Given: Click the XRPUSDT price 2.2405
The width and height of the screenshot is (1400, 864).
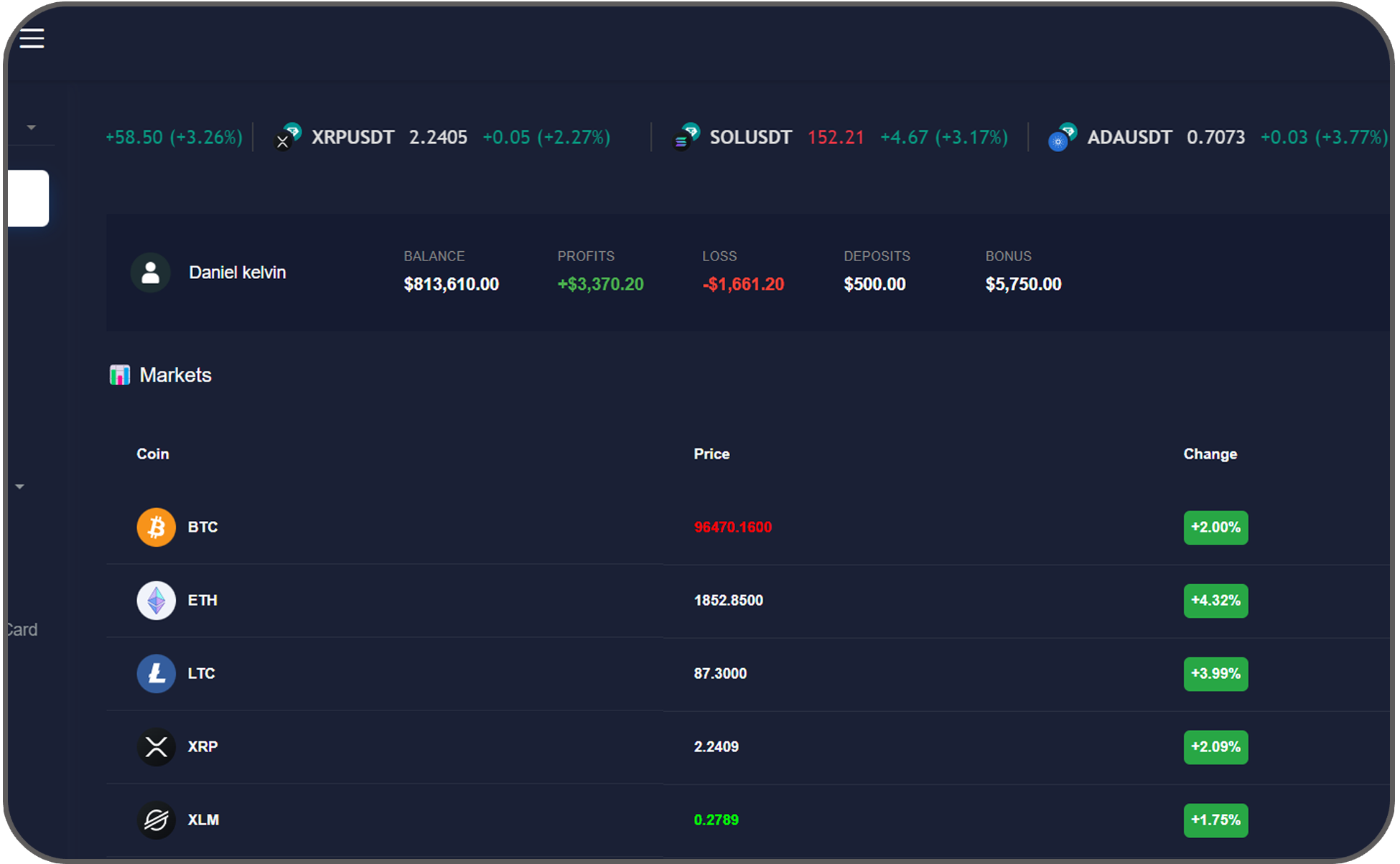Looking at the screenshot, I should (x=438, y=137).
